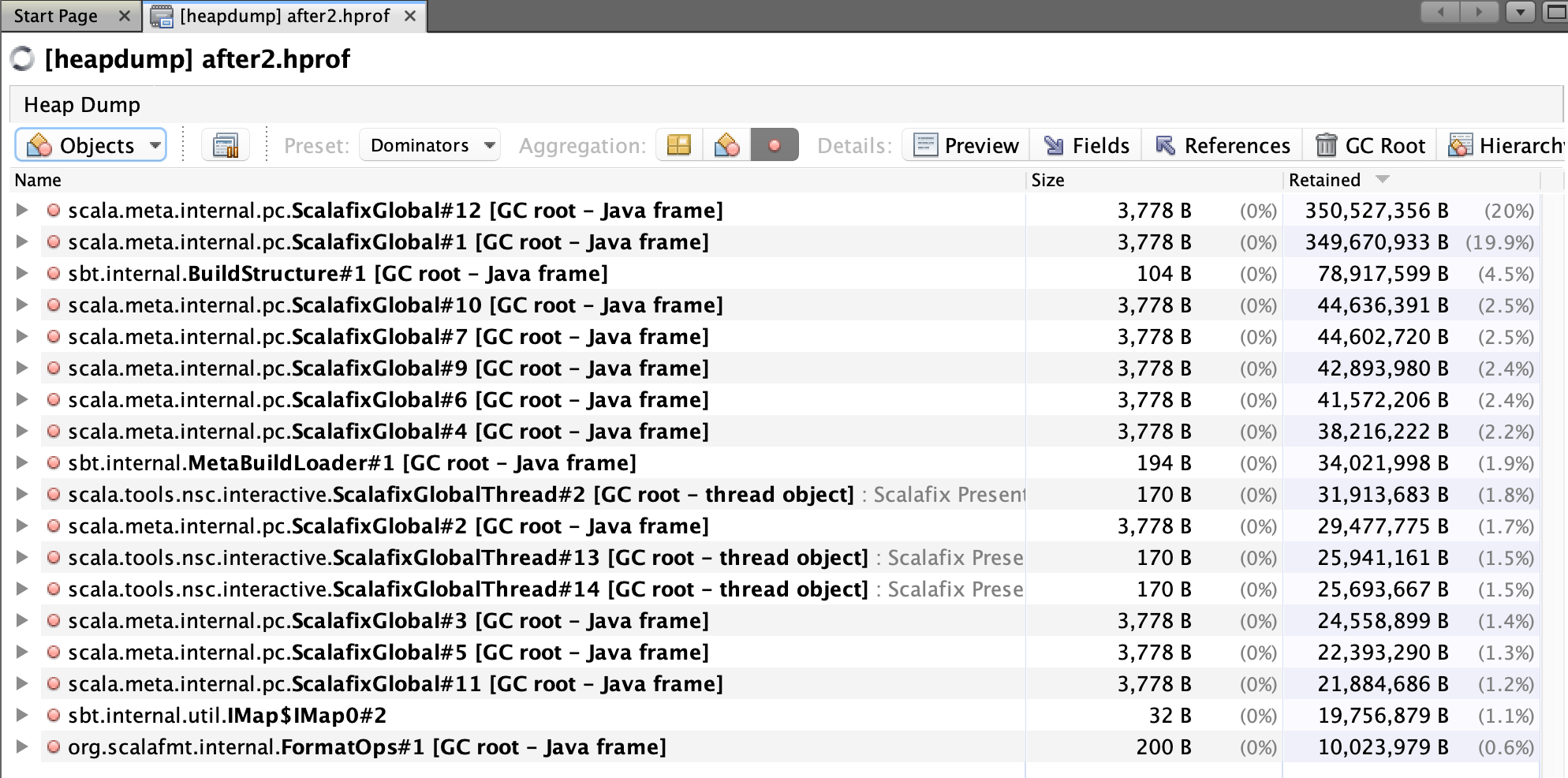Toggle off the currently active aggregation mode
This screenshot has height=778, width=1568.
point(775,145)
